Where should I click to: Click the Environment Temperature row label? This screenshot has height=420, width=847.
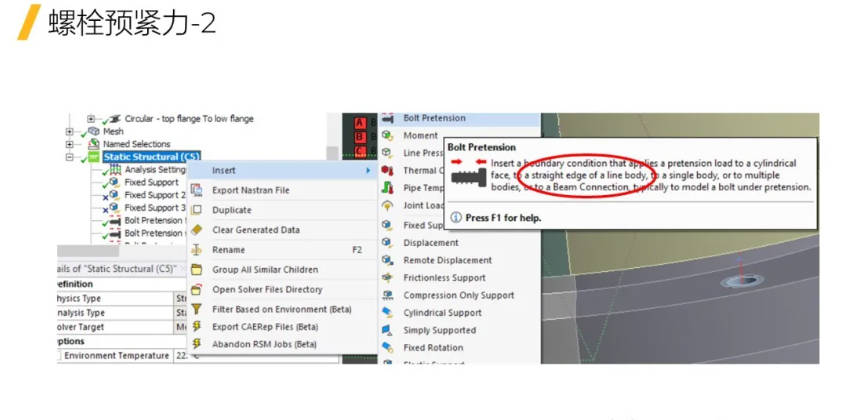pyautogui.click(x=117, y=356)
